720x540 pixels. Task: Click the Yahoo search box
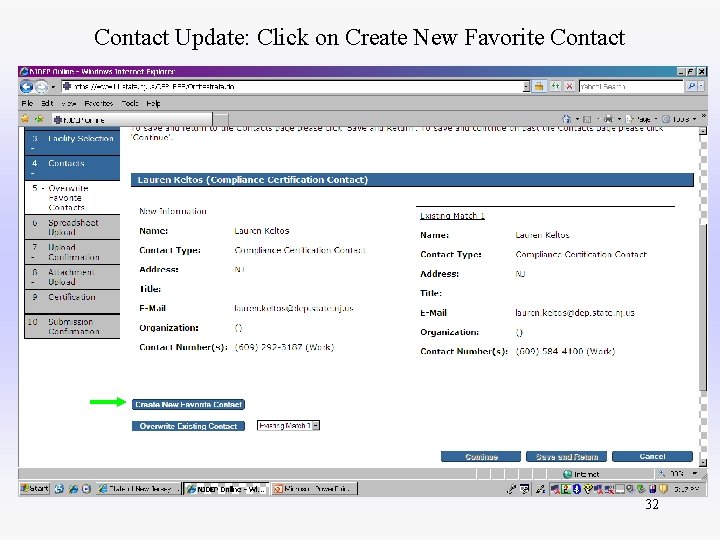coord(631,86)
